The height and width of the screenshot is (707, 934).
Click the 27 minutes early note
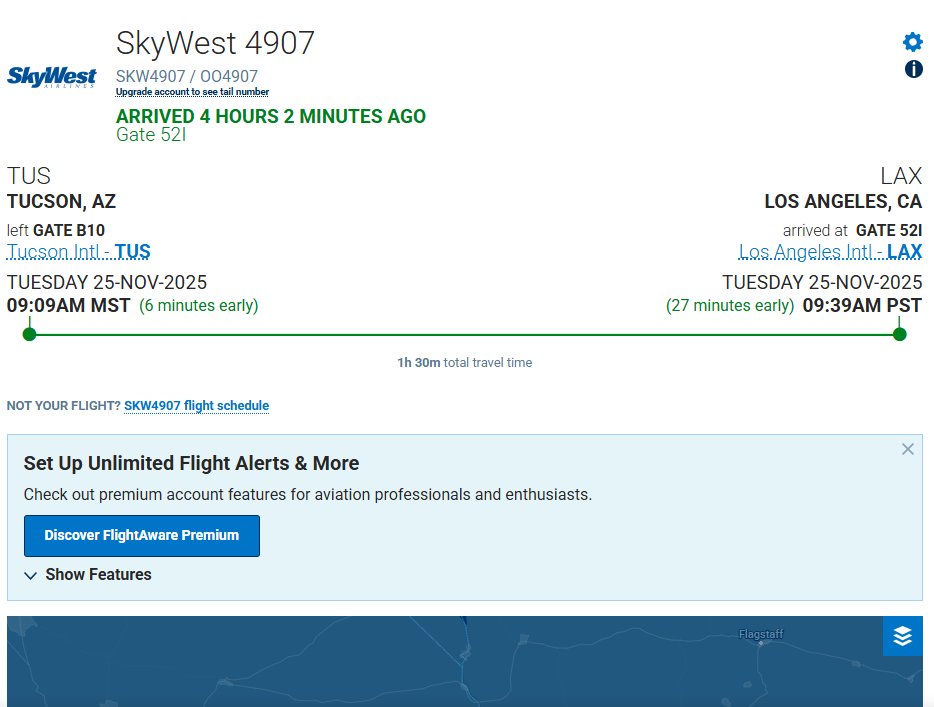click(x=730, y=306)
